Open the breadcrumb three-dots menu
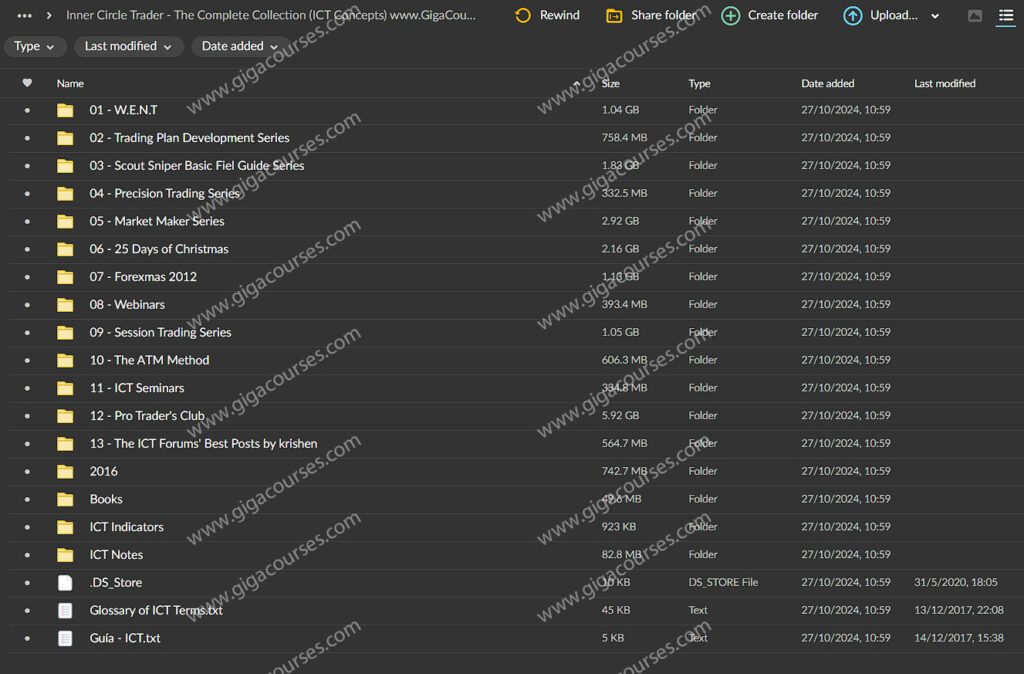Viewport: 1024px width, 674px height. [25, 16]
